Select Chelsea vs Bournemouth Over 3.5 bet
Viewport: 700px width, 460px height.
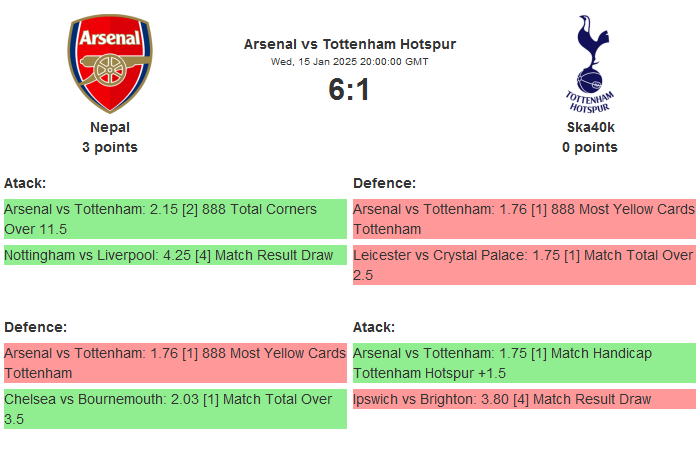point(174,409)
